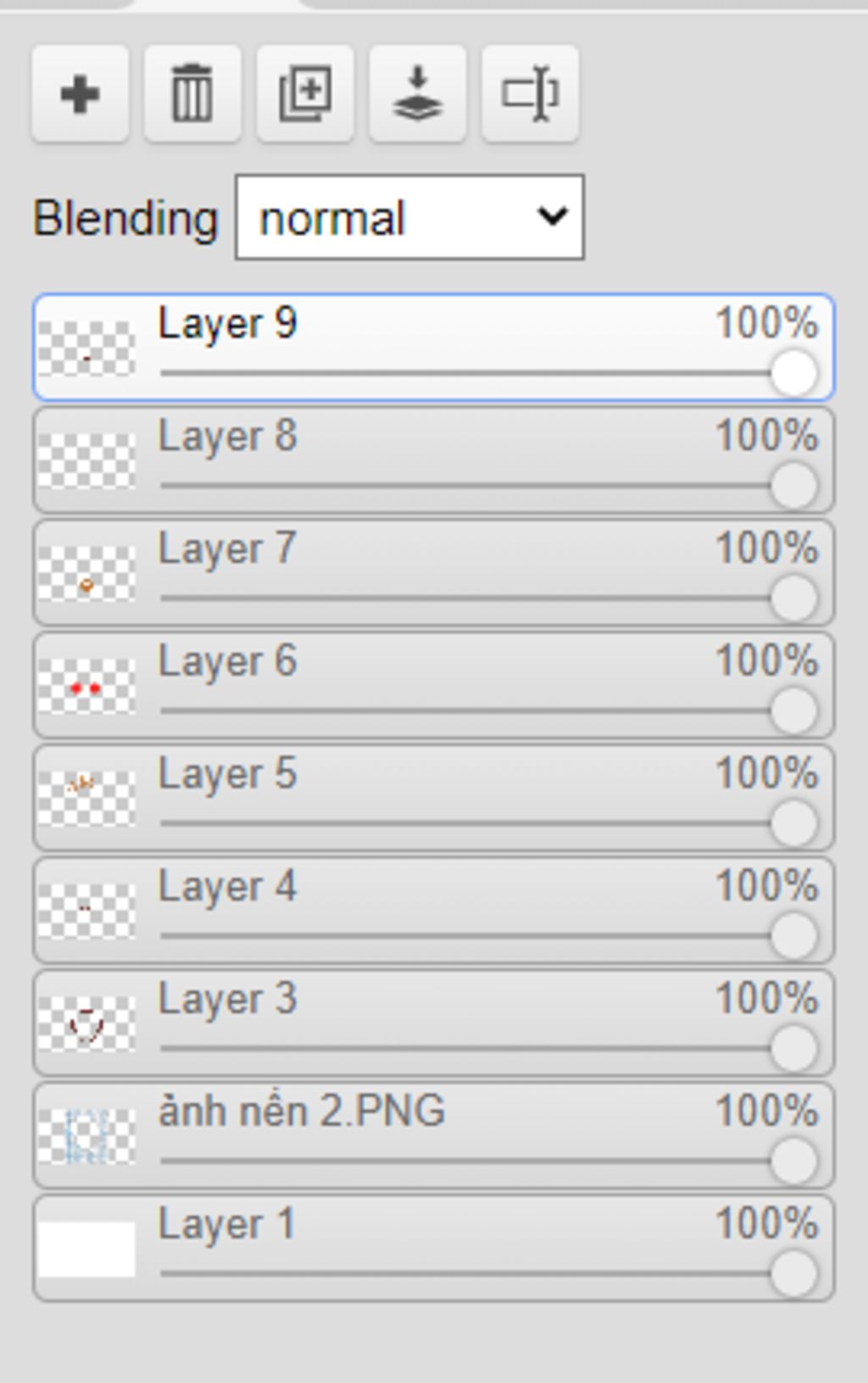The width and height of the screenshot is (868, 1383).
Task: Rename layer icon button
Action: click(531, 93)
